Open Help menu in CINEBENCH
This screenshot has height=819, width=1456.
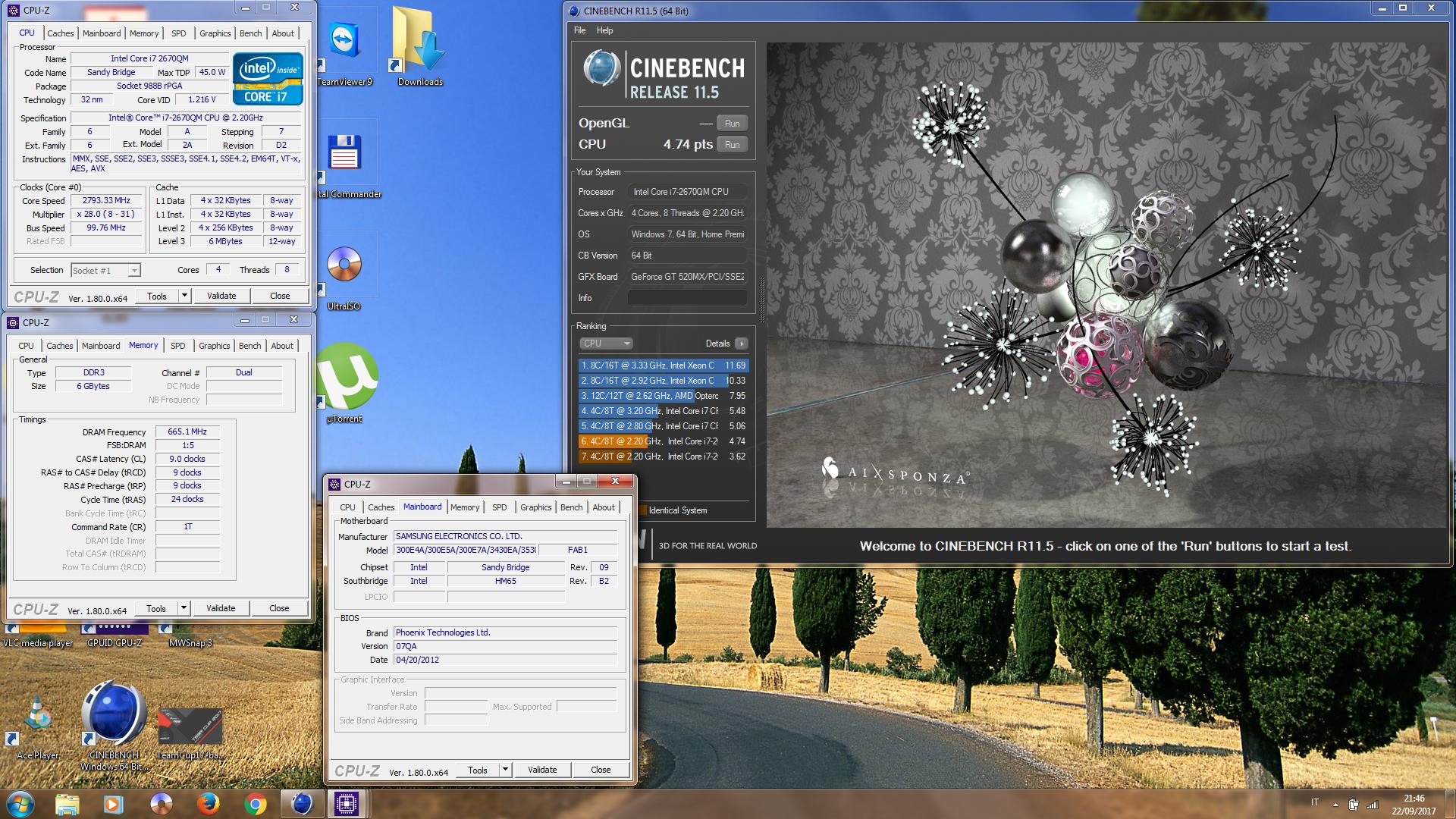pos(604,30)
